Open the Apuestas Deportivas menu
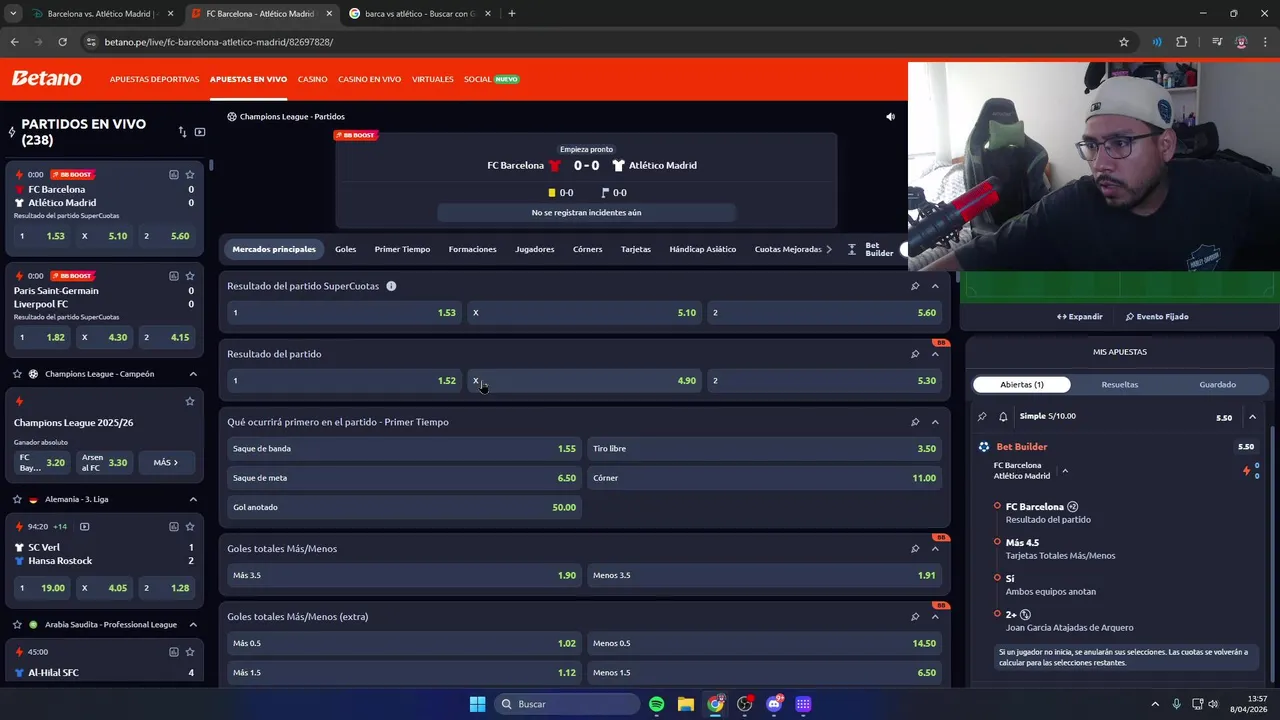Viewport: 1280px width, 720px height. coord(154,79)
